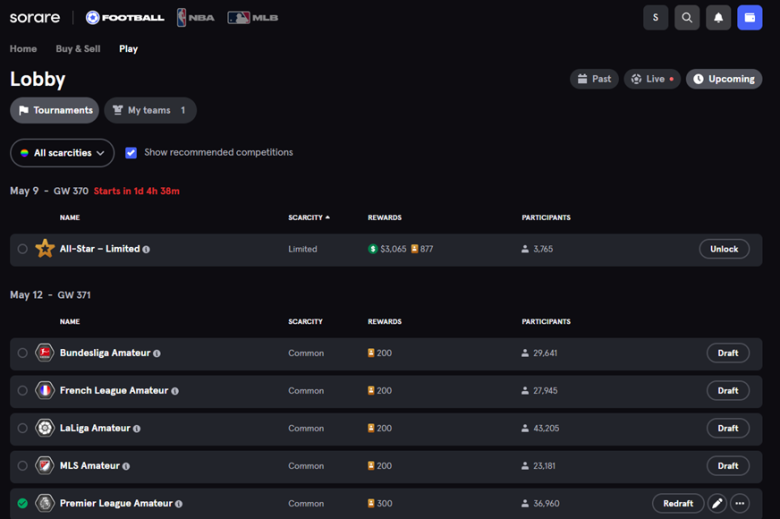Click the 3,765 participants count
The image size is (780, 519).
tap(543, 249)
